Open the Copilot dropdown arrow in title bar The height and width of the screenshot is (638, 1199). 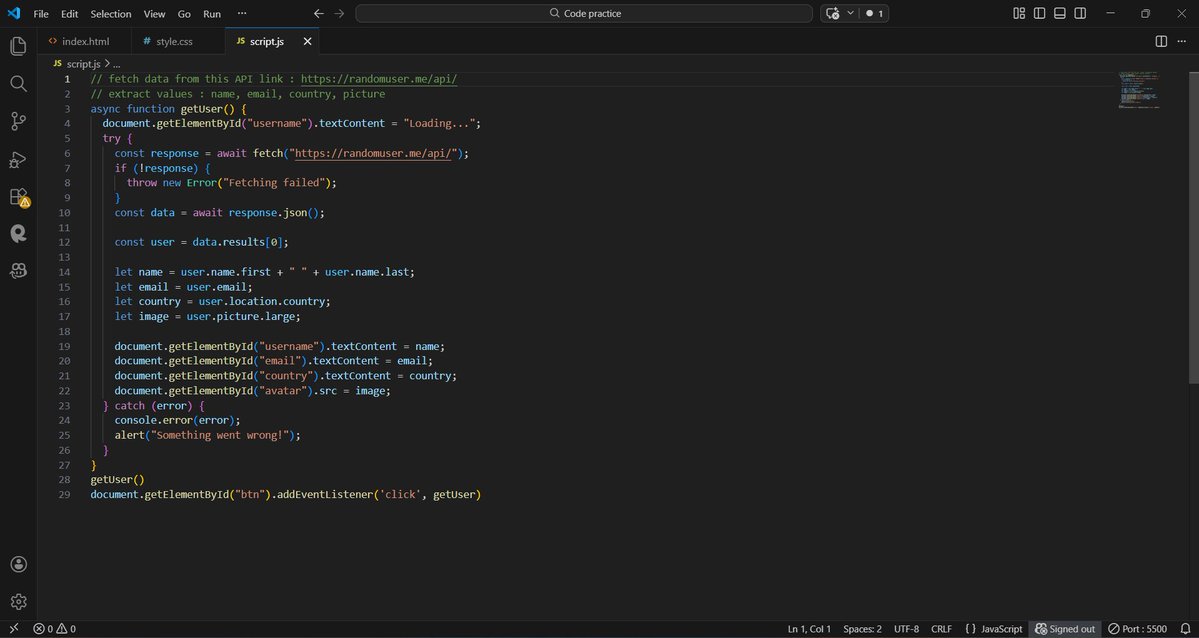850,14
